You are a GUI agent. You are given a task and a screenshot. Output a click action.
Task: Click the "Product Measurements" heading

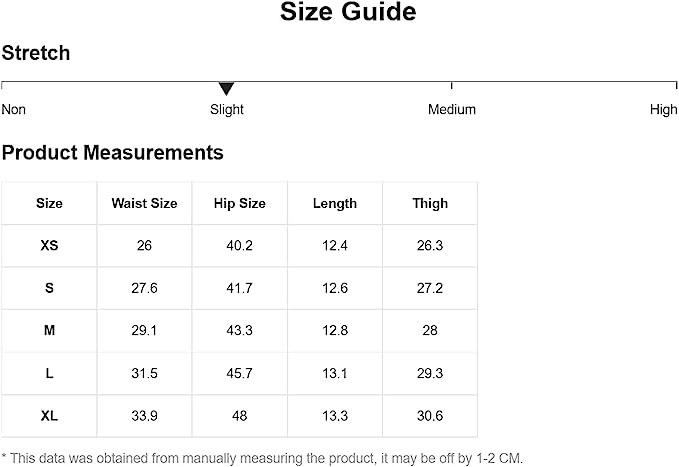(x=113, y=153)
